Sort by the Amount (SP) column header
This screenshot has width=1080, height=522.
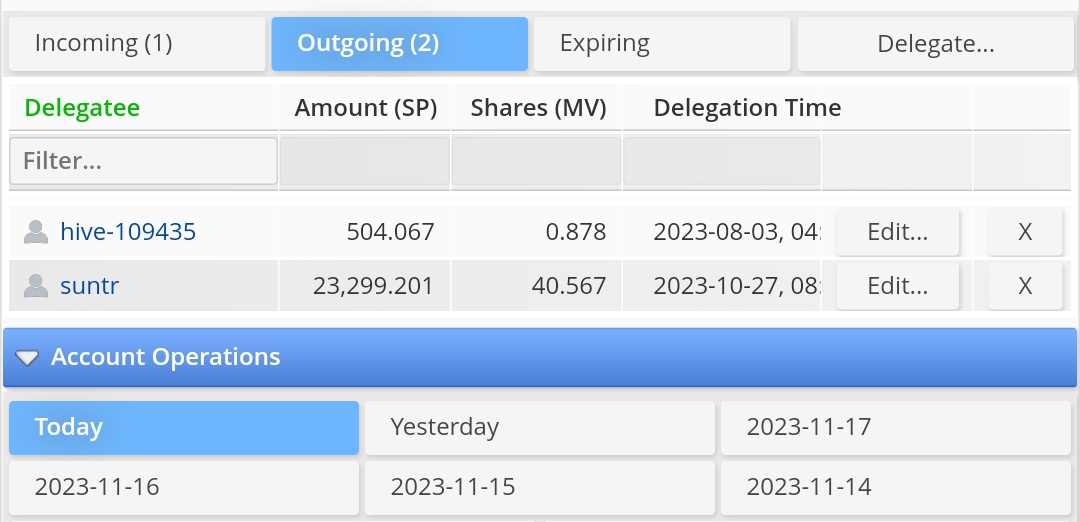pos(365,108)
